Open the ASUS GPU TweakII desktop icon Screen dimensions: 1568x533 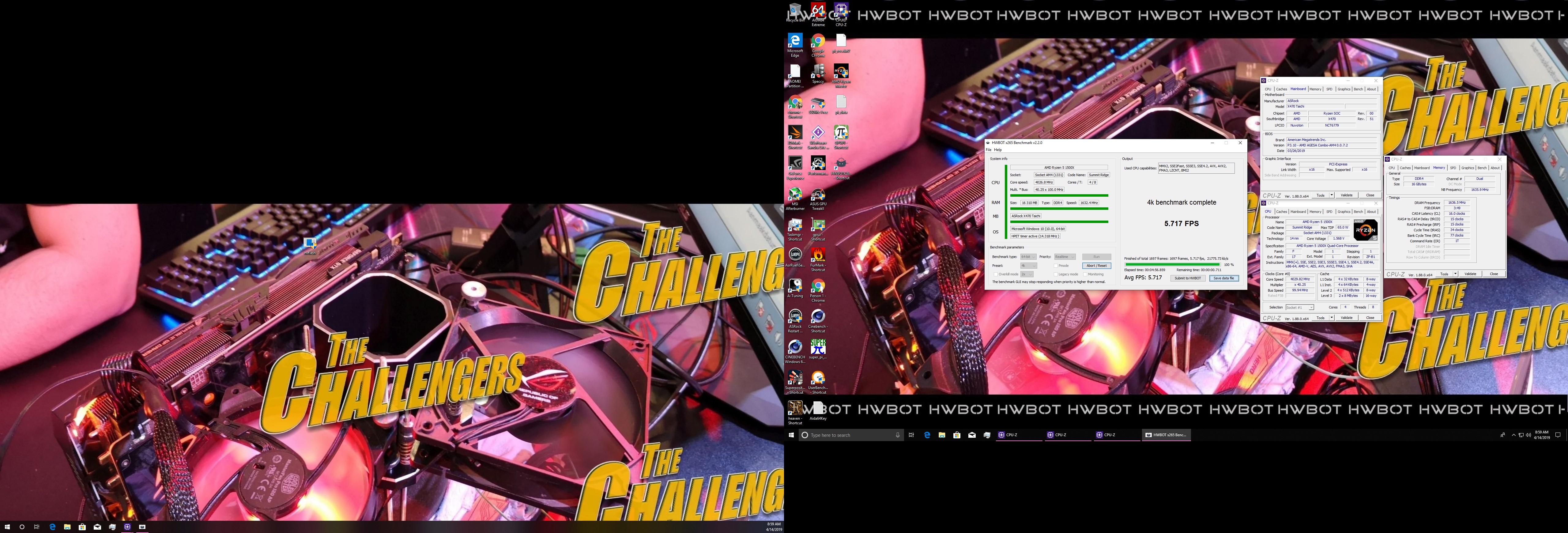818,198
